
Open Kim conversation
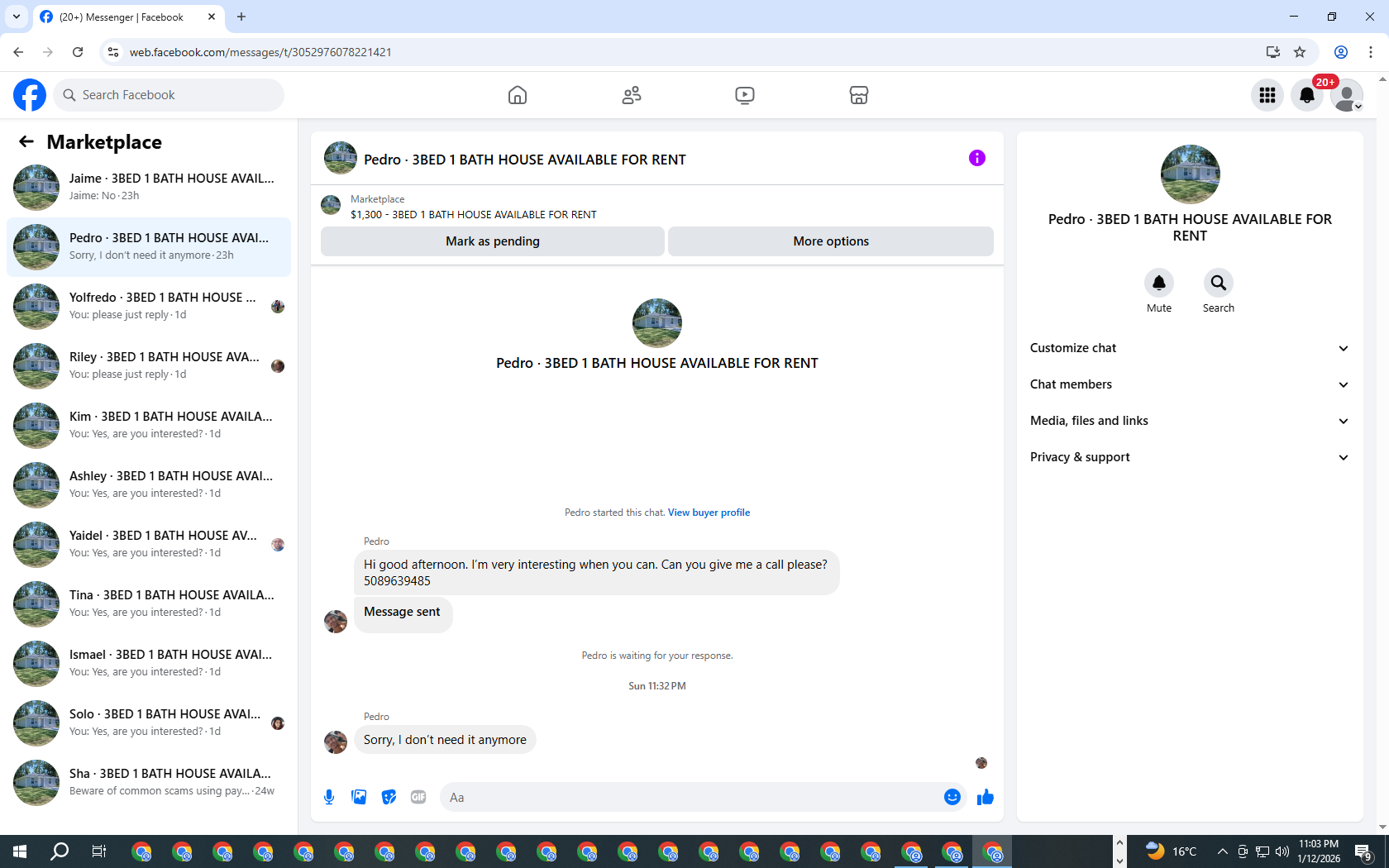(x=149, y=425)
